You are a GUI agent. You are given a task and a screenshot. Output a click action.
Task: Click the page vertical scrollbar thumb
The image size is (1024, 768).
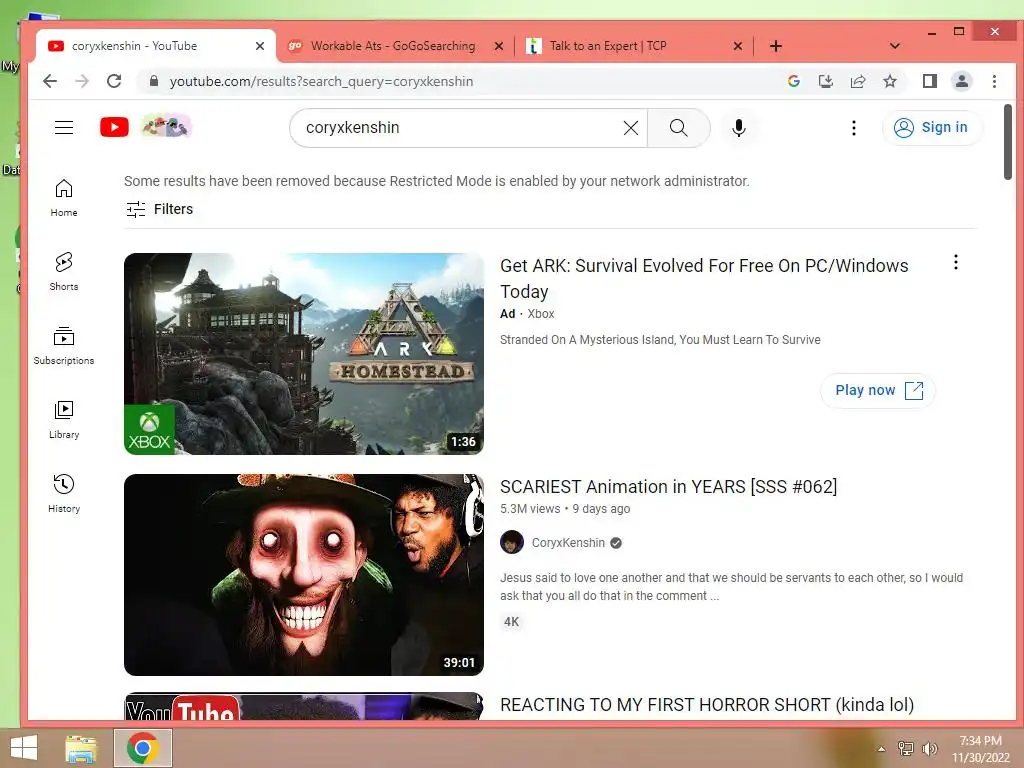(1008, 142)
